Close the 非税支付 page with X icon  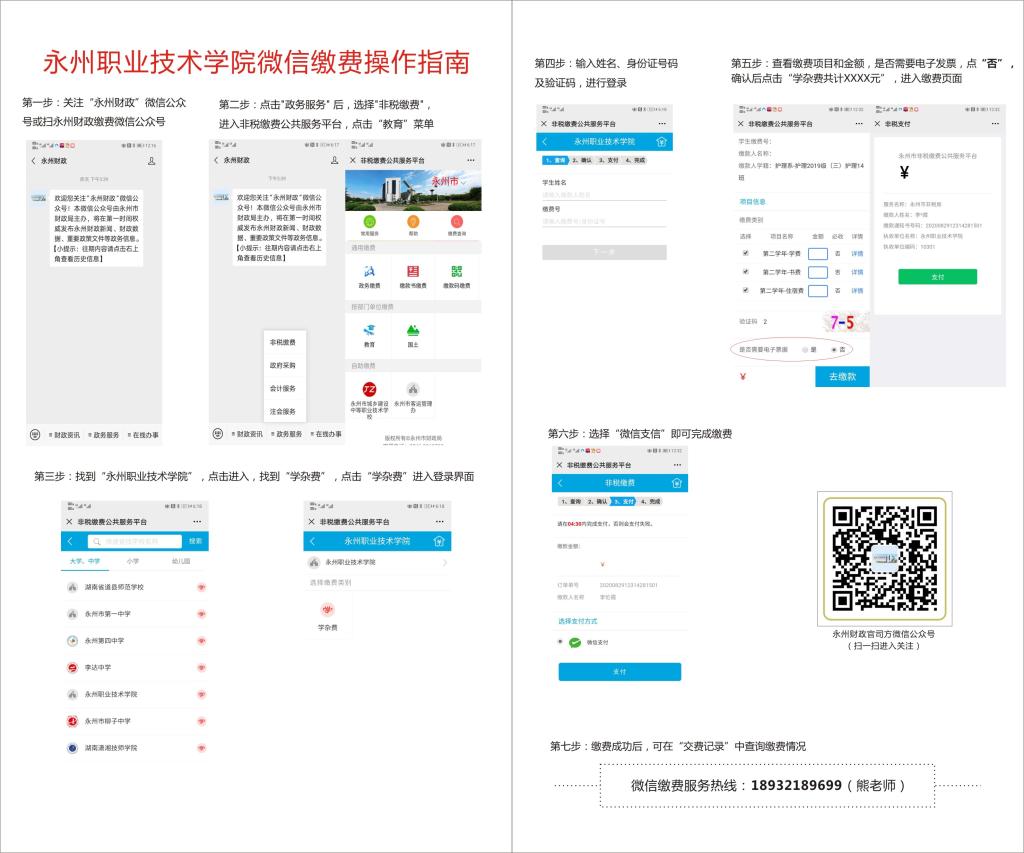(877, 123)
